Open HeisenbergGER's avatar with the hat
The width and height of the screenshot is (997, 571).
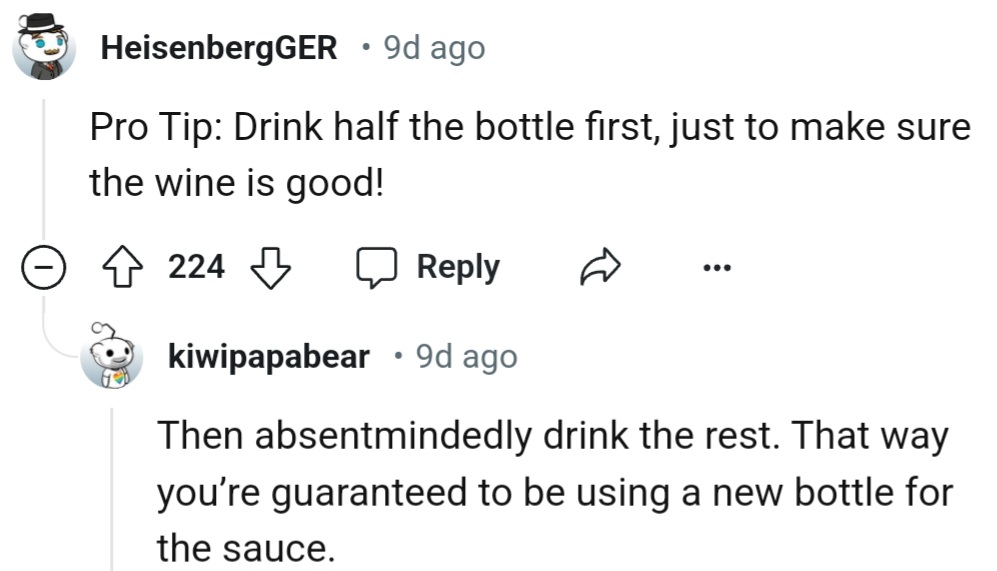(44, 48)
